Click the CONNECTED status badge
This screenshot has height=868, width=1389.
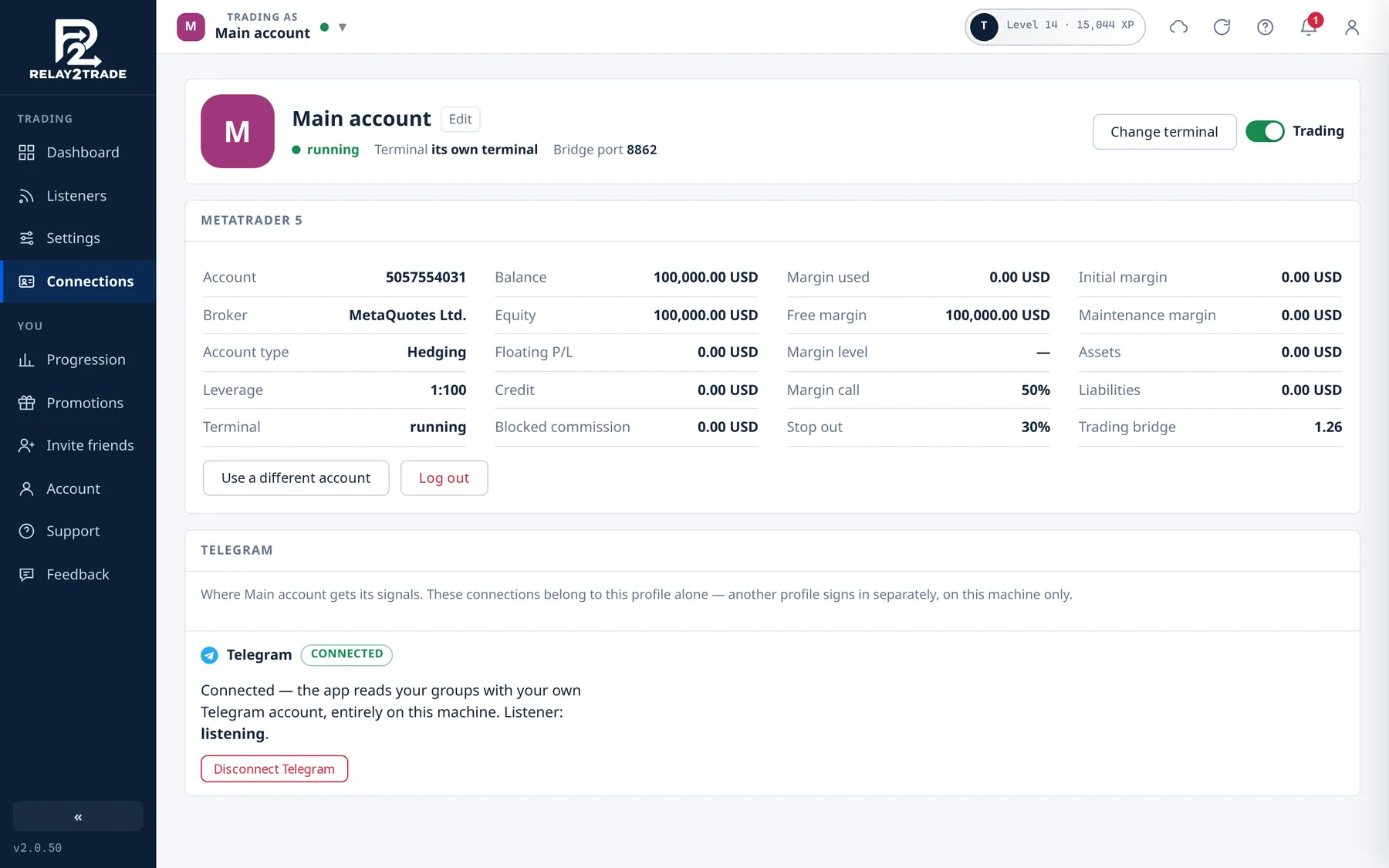[346, 654]
